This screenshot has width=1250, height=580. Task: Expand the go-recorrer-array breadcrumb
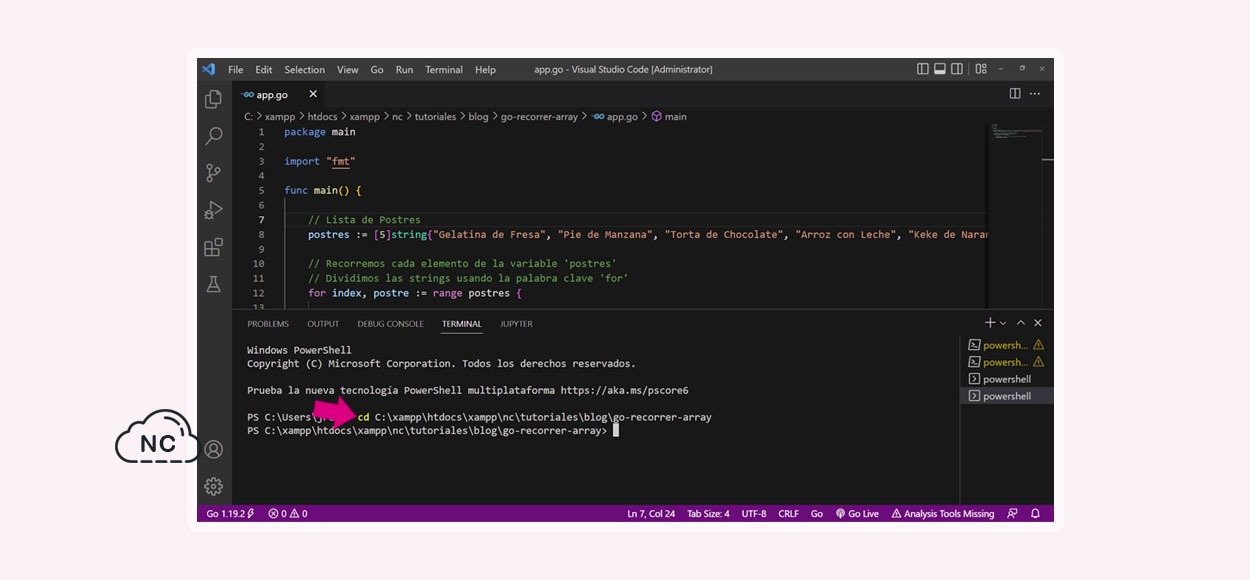539,117
